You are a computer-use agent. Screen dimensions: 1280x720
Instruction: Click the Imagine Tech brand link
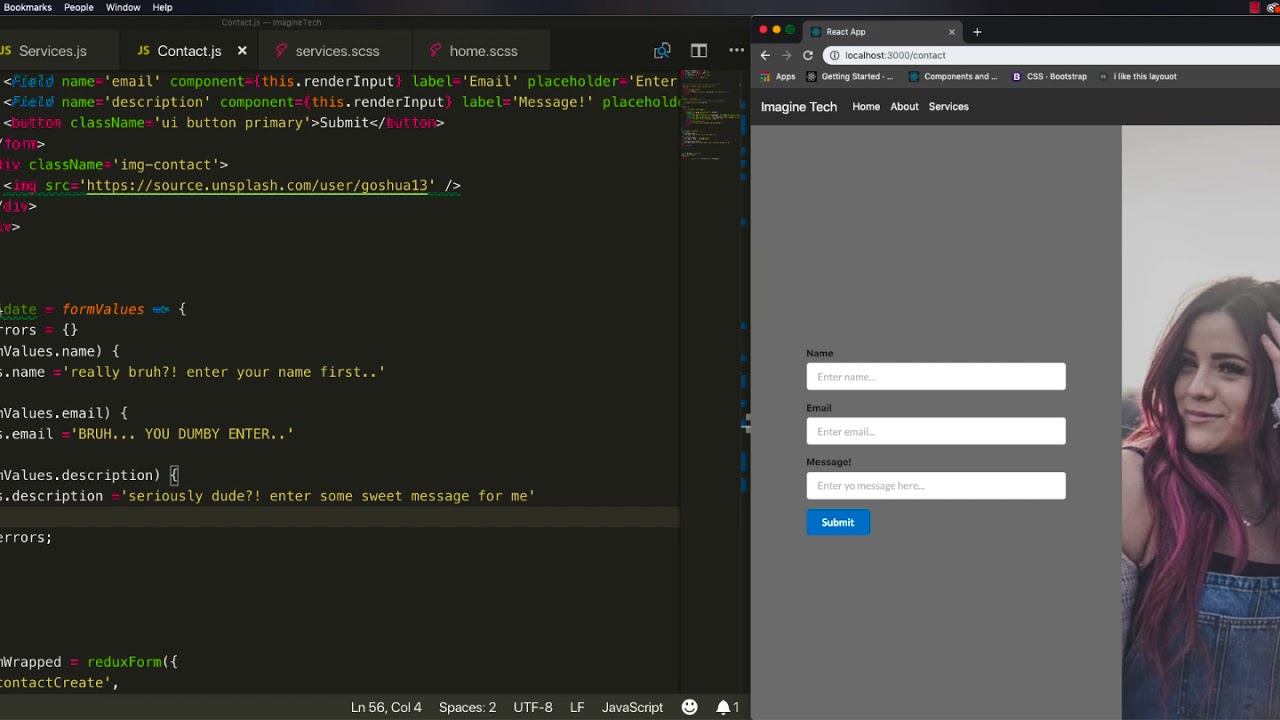pos(799,107)
